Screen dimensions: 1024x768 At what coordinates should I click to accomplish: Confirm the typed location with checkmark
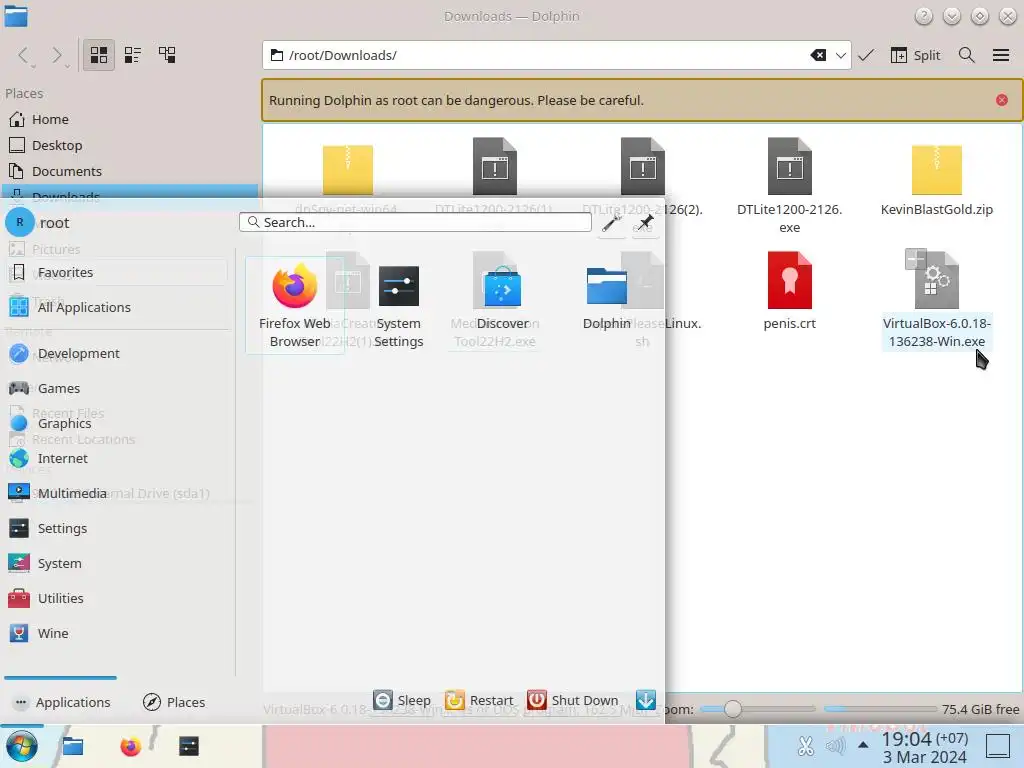tap(866, 56)
